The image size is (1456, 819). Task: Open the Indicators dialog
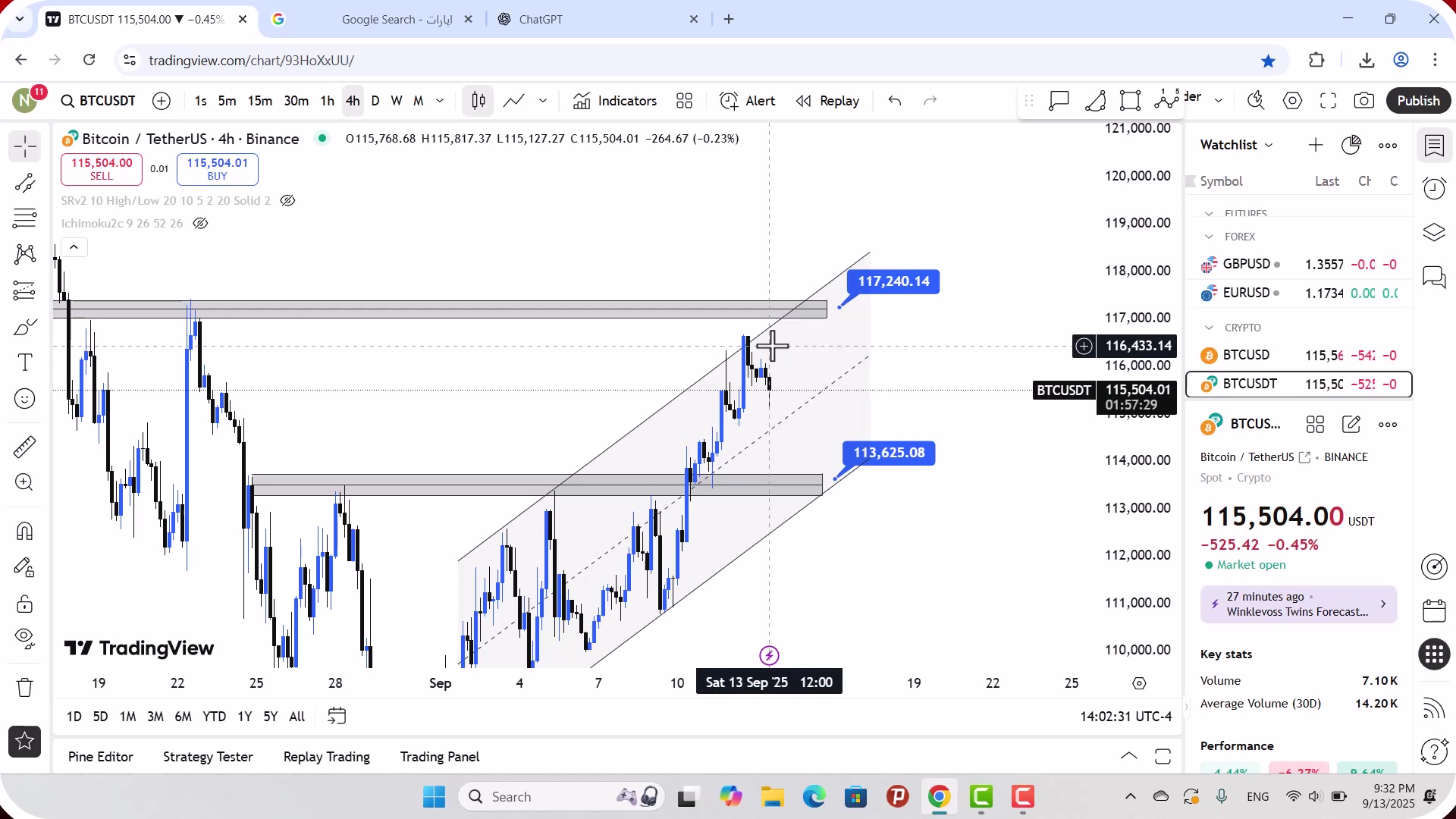[x=615, y=101]
